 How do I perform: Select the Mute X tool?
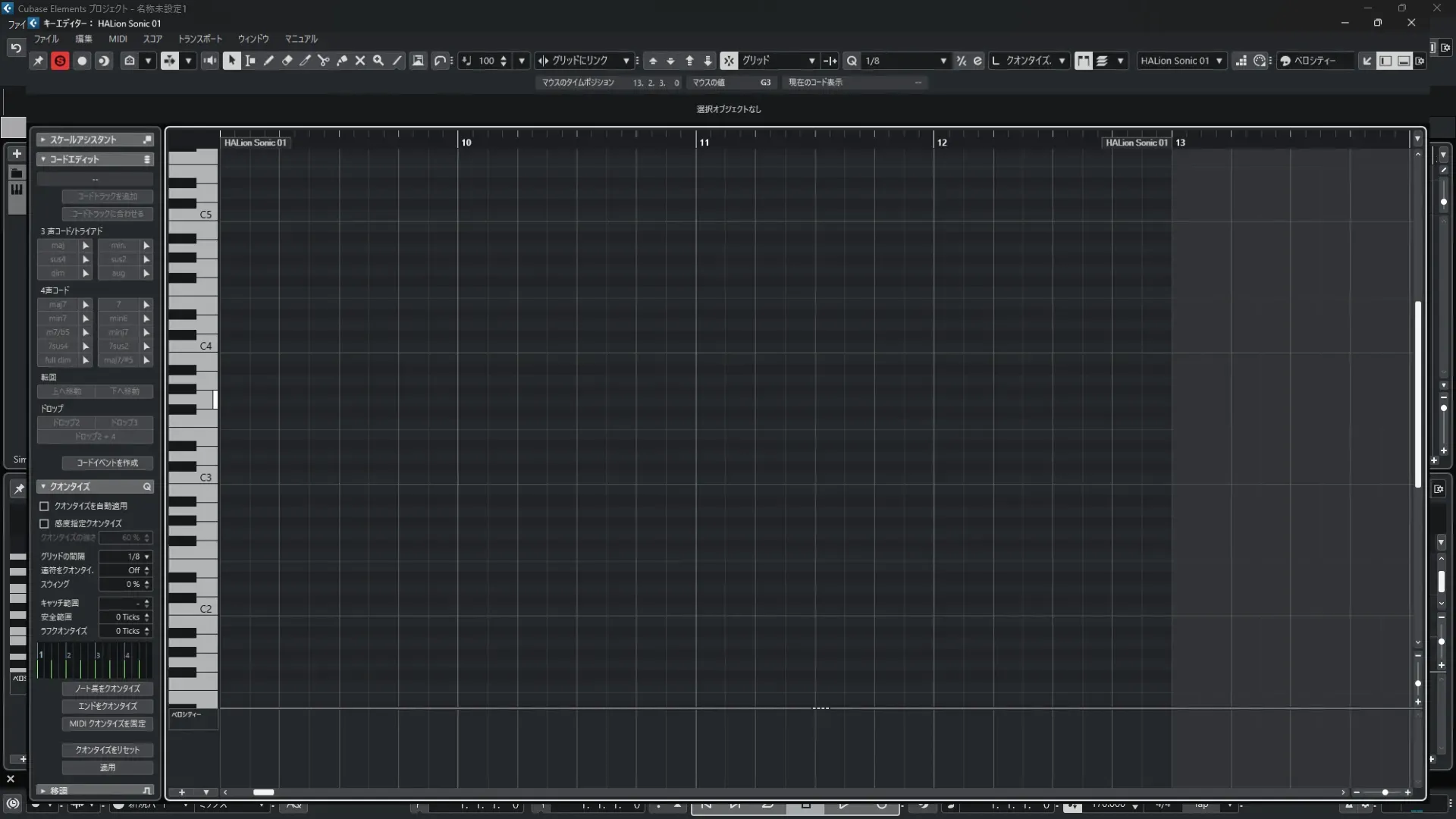coord(360,61)
